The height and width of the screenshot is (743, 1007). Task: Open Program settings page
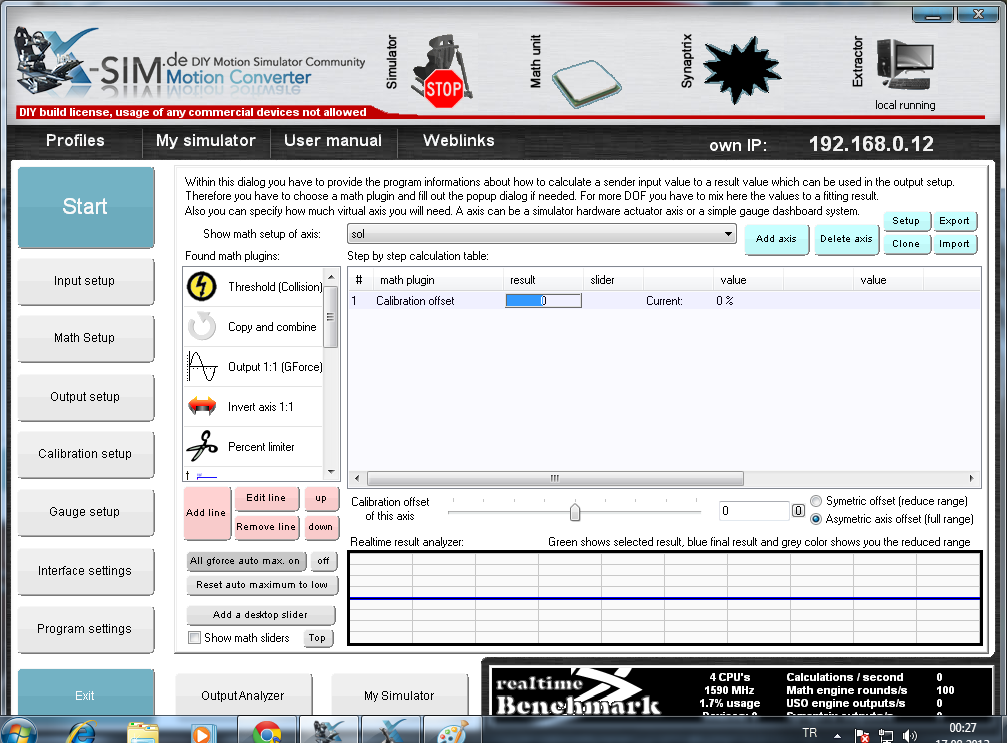[x=85, y=629]
